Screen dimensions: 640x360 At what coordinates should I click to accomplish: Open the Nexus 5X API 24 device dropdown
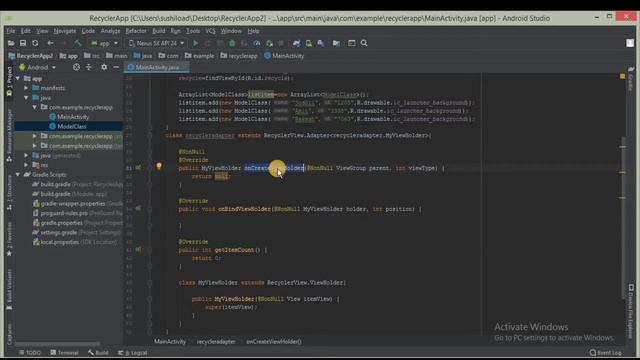tap(156, 43)
